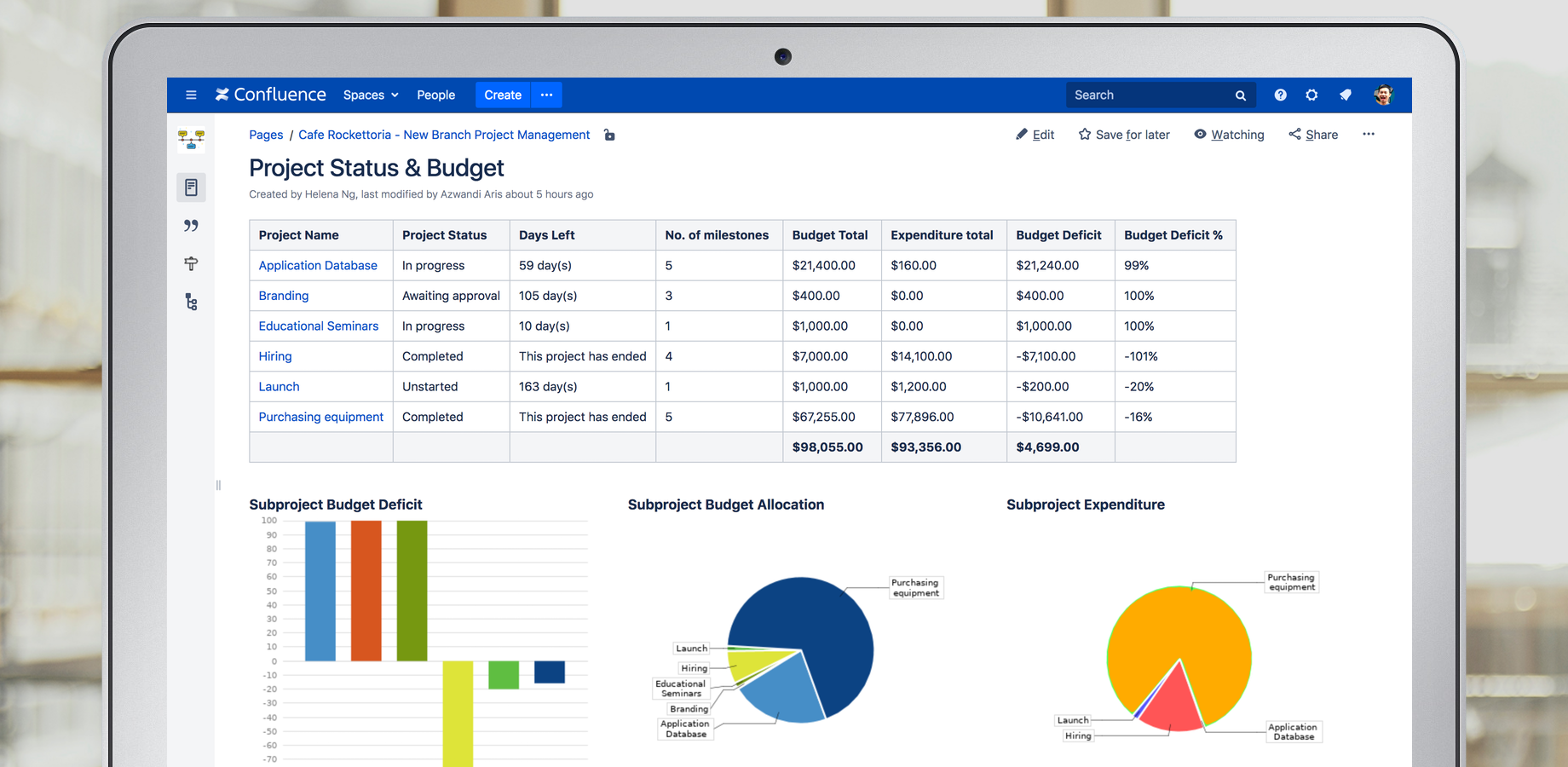Click the Project Status & Budget title
Viewport: 1568px width, 767px height.
coord(377,168)
